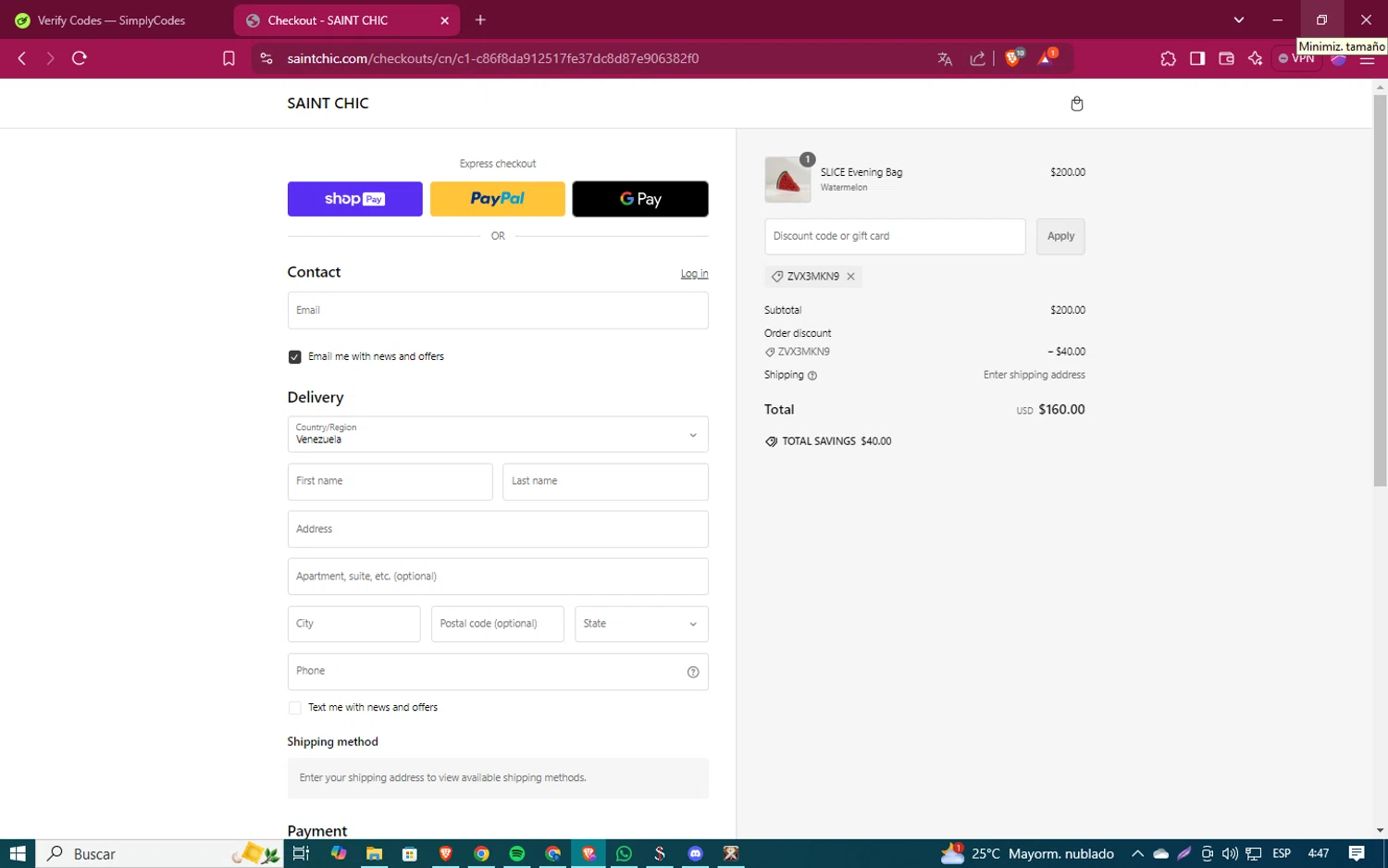Click the shipping info question icon
Viewport: 1388px width, 868px height.
(x=812, y=376)
